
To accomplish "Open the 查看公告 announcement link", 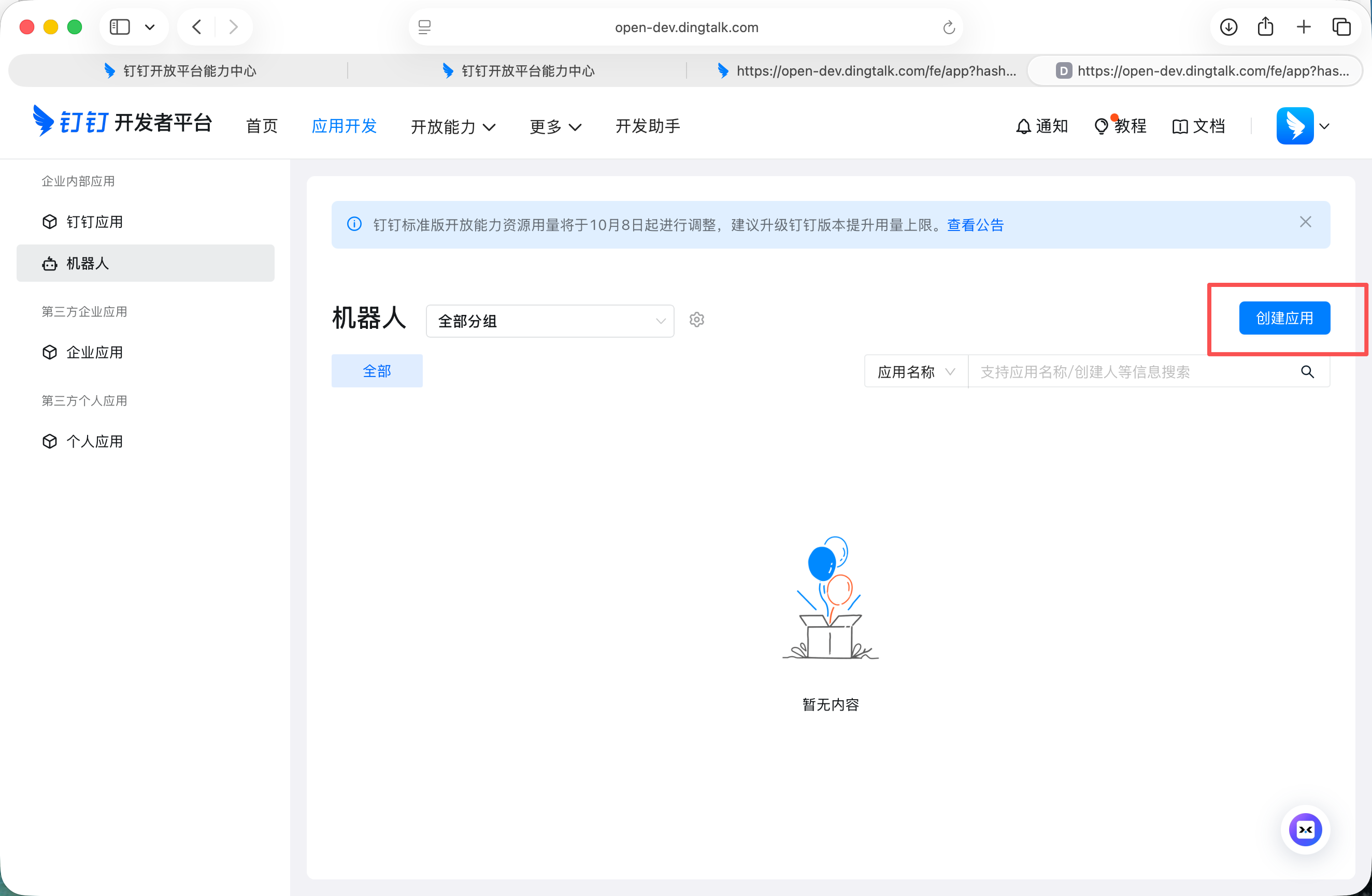I will [x=975, y=225].
